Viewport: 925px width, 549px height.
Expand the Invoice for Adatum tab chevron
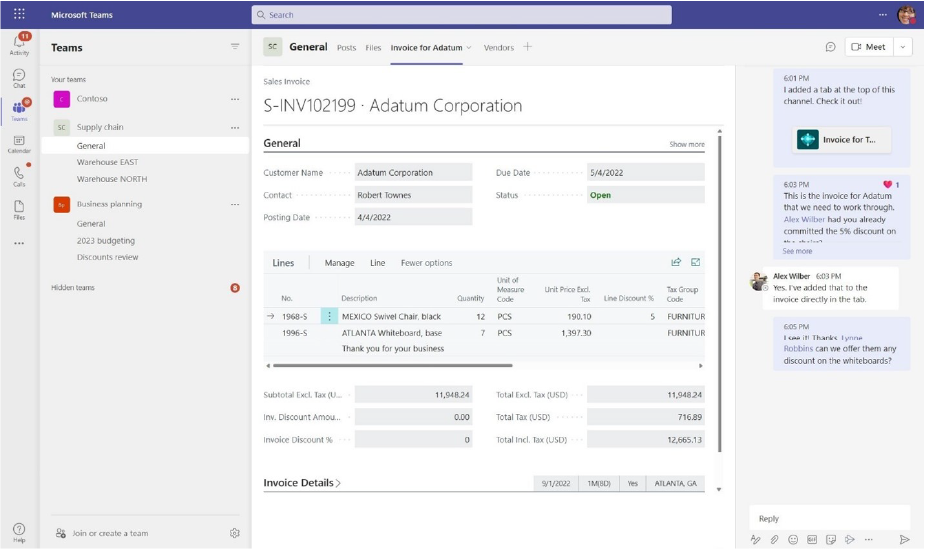pyautogui.click(x=469, y=48)
